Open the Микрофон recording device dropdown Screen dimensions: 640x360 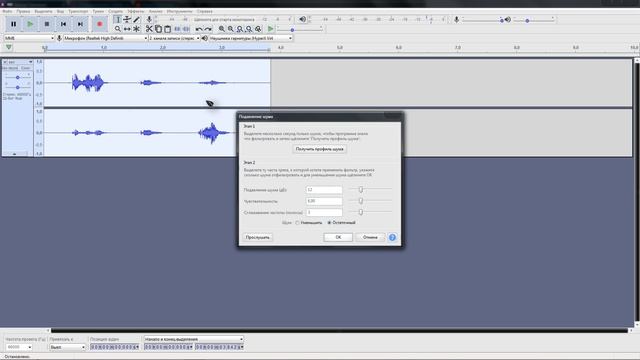pos(105,38)
